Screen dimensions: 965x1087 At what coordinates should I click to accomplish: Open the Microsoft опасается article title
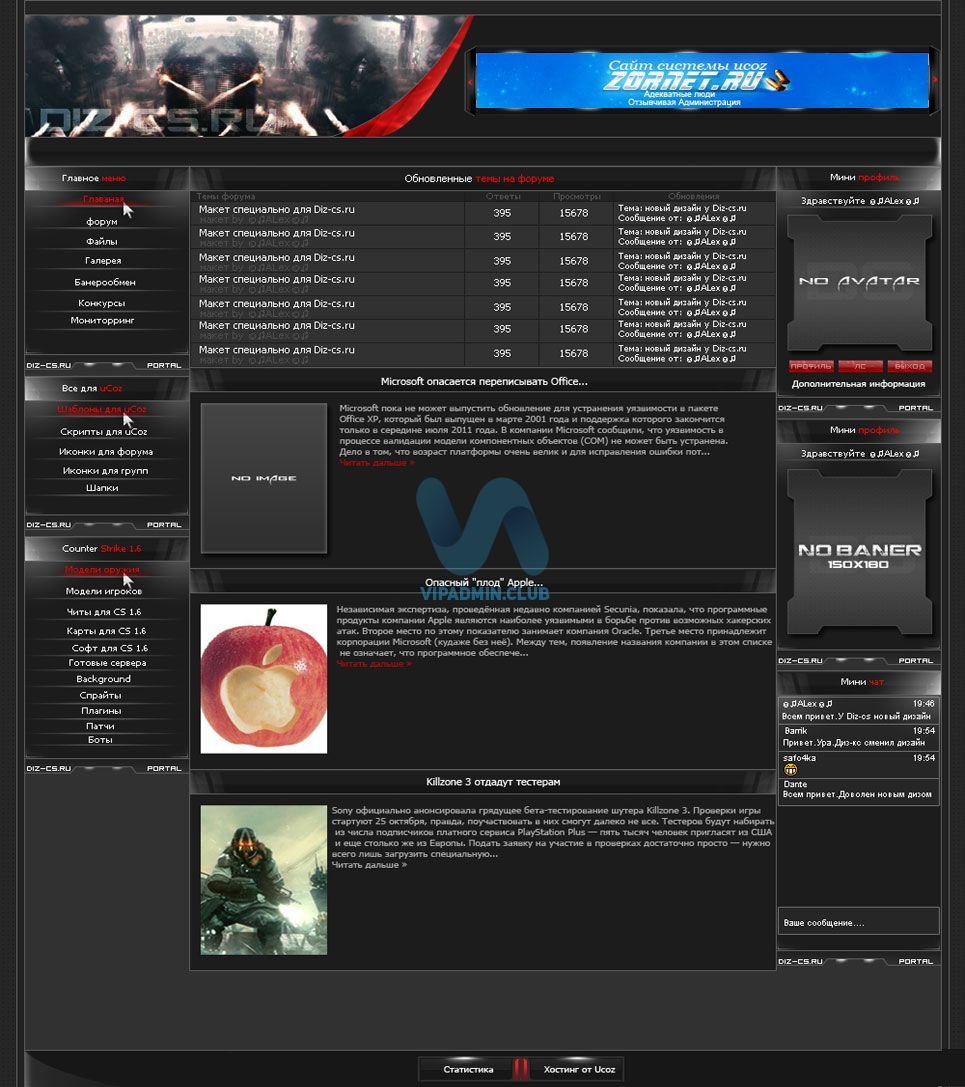point(484,381)
